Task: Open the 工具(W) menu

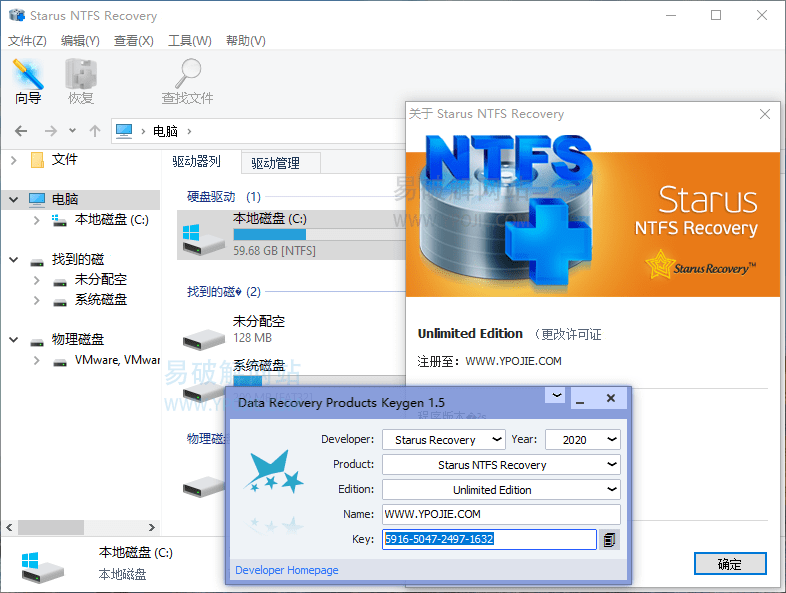Action: (189, 41)
